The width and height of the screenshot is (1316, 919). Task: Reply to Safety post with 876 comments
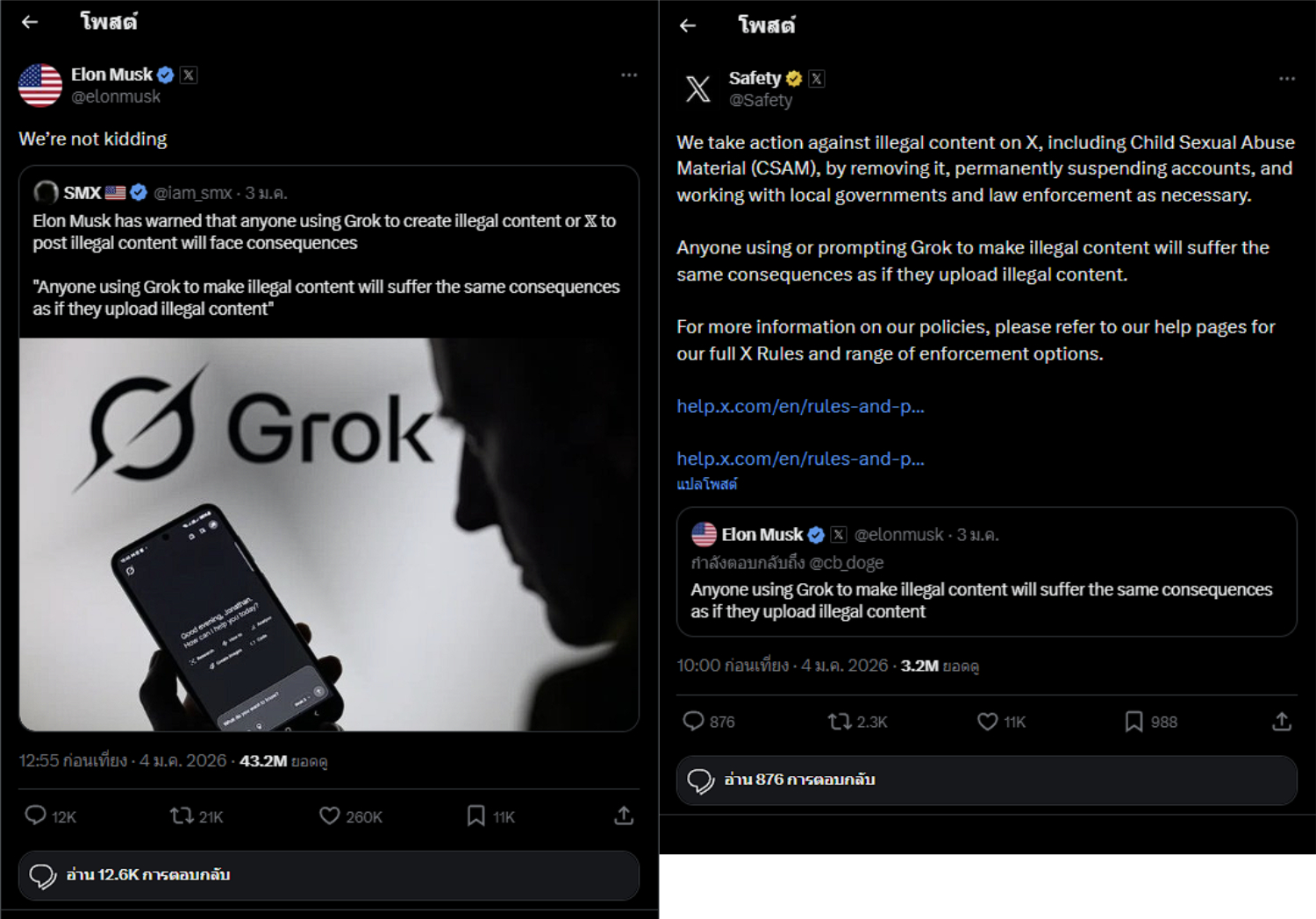(x=693, y=721)
